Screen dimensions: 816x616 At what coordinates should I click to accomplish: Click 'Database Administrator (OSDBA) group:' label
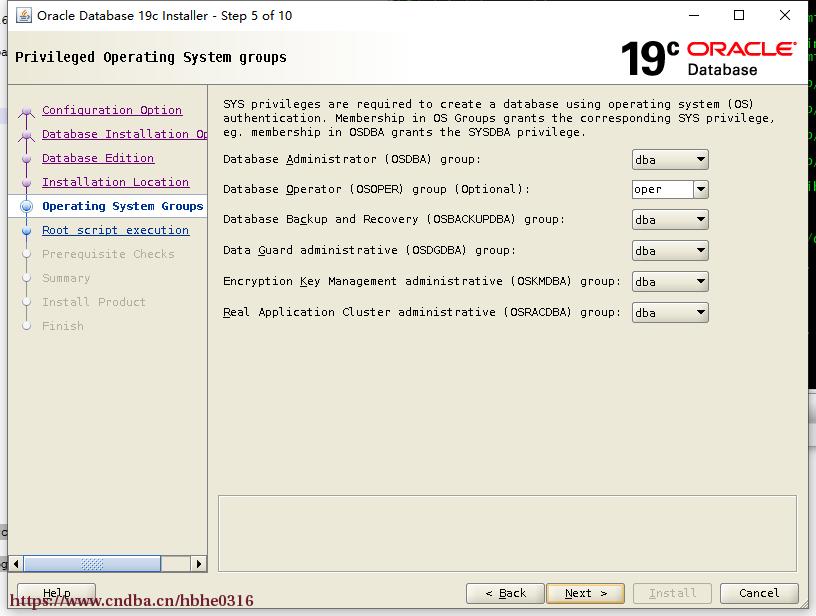[x=352, y=159]
